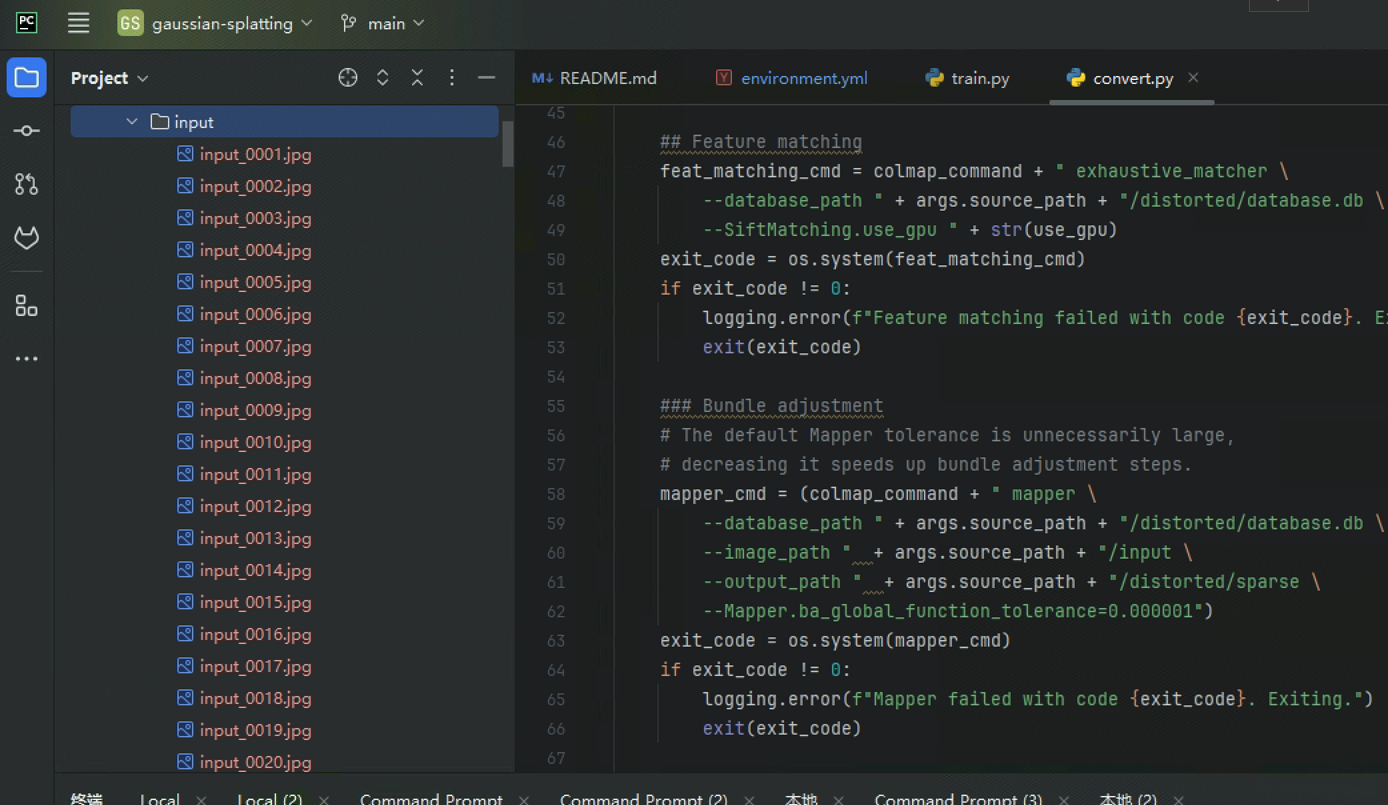Click the Project tree vertical scrollbar
This screenshot has width=1388, height=805.
coord(508,145)
